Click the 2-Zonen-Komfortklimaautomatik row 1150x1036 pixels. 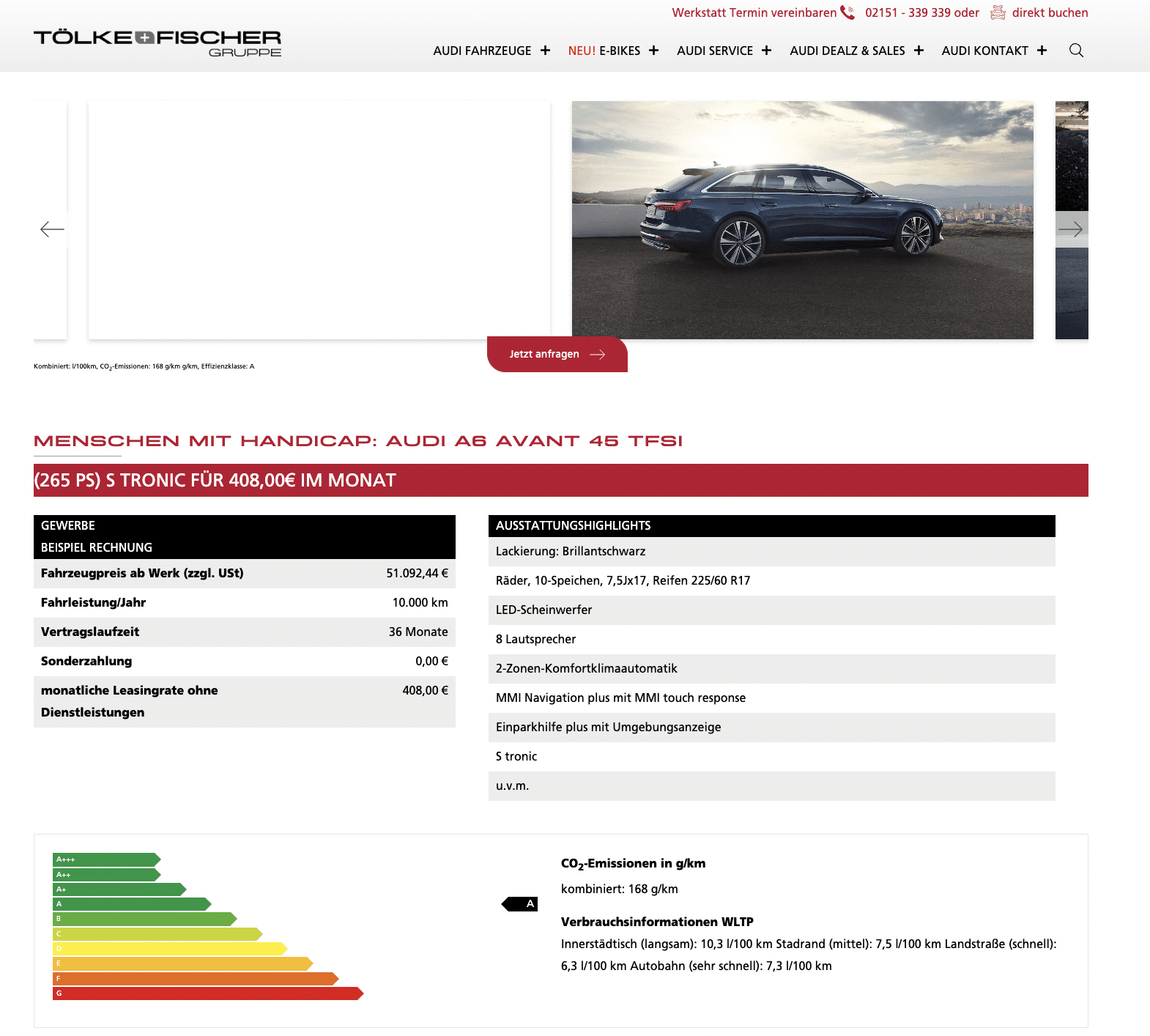[x=772, y=669]
